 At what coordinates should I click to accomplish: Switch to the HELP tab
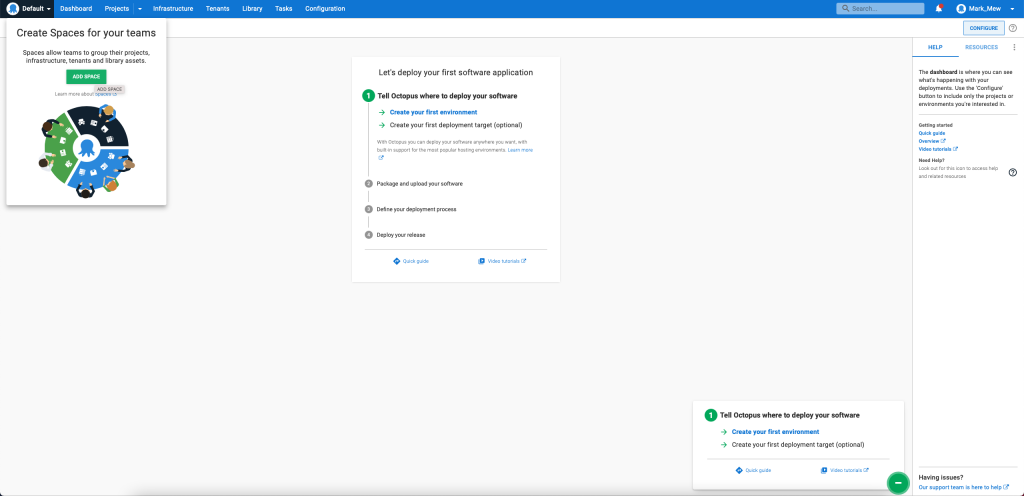[x=935, y=48]
